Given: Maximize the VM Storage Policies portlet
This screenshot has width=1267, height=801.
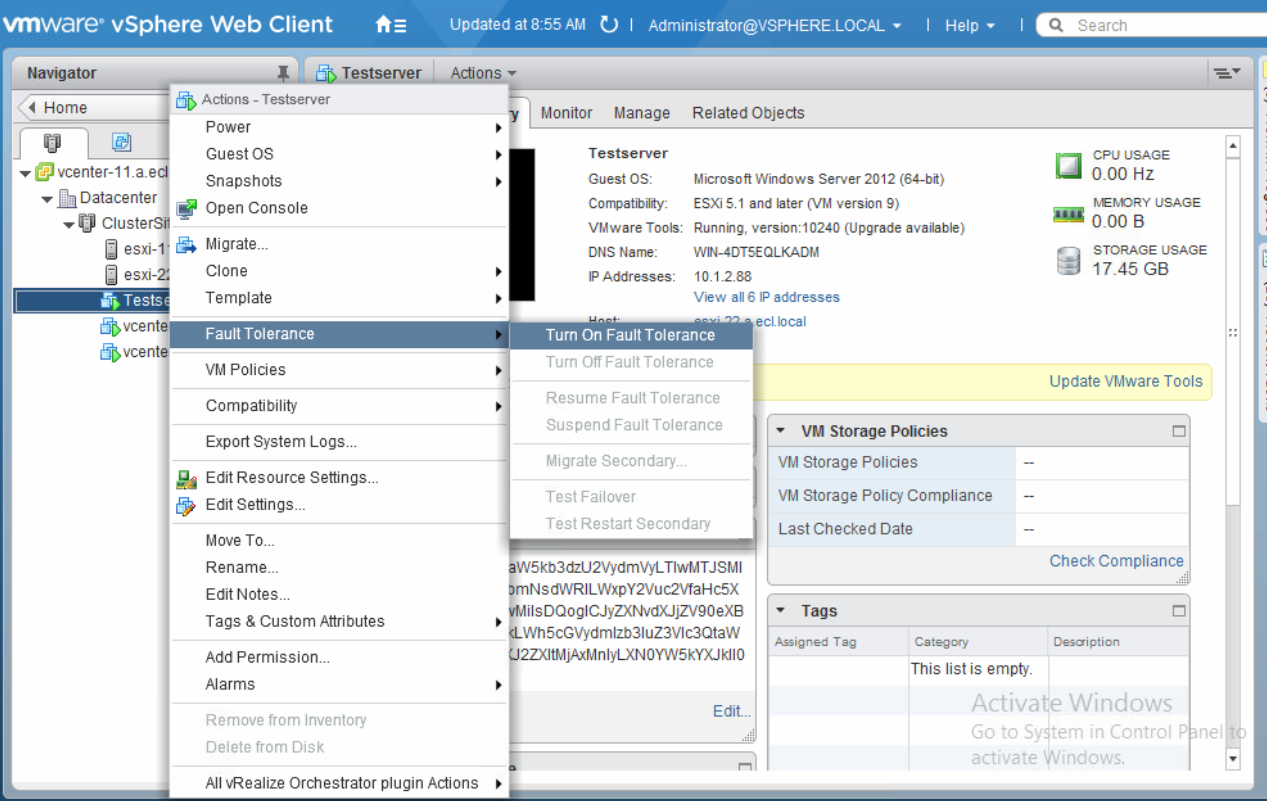Looking at the screenshot, I should point(1179,431).
